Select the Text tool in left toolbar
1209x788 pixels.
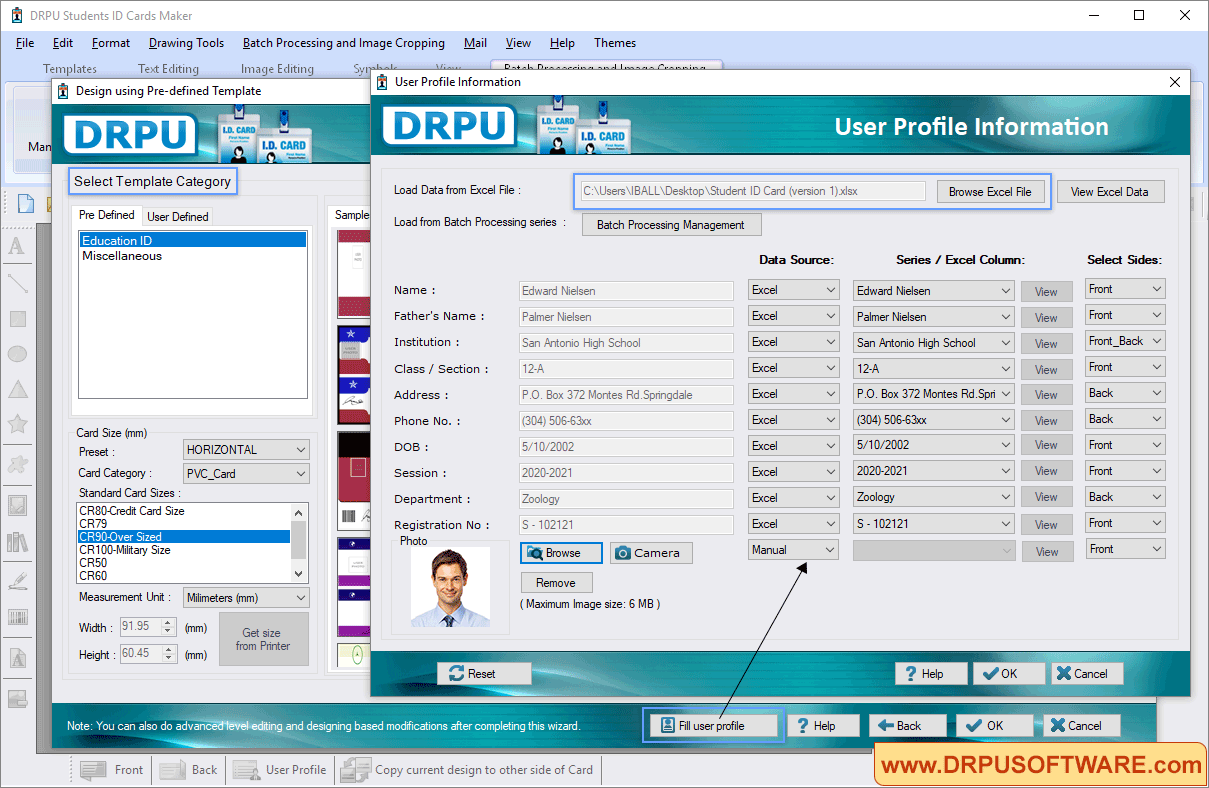point(17,247)
